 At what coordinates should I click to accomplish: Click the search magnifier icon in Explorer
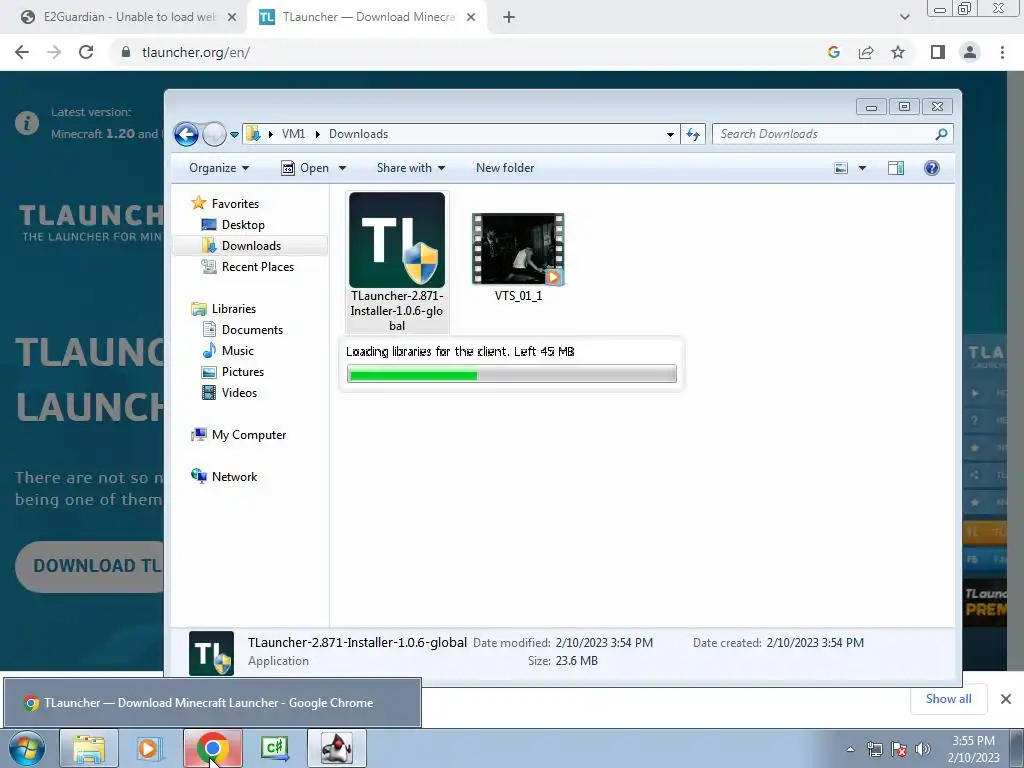pos(941,134)
